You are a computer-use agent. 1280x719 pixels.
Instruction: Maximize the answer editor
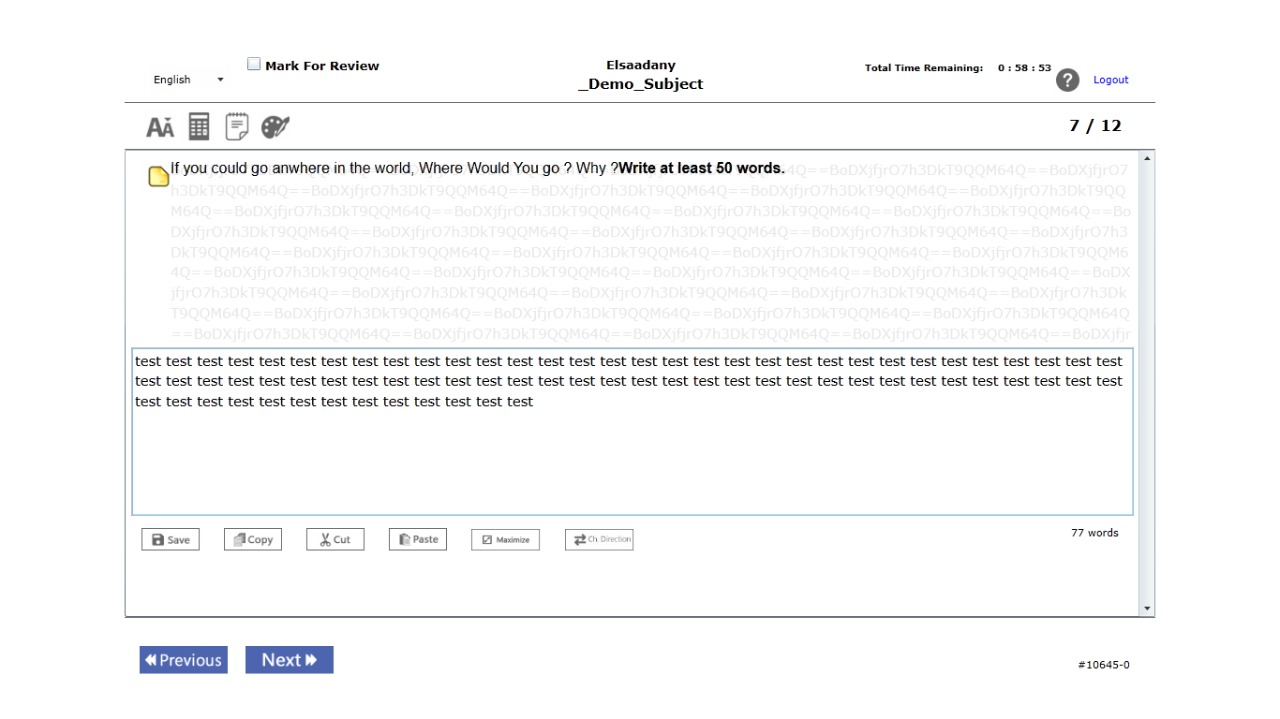505,540
